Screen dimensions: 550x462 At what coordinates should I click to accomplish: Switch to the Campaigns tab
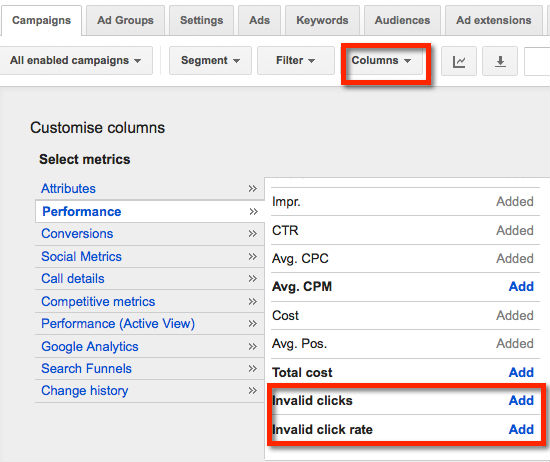coord(41,20)
